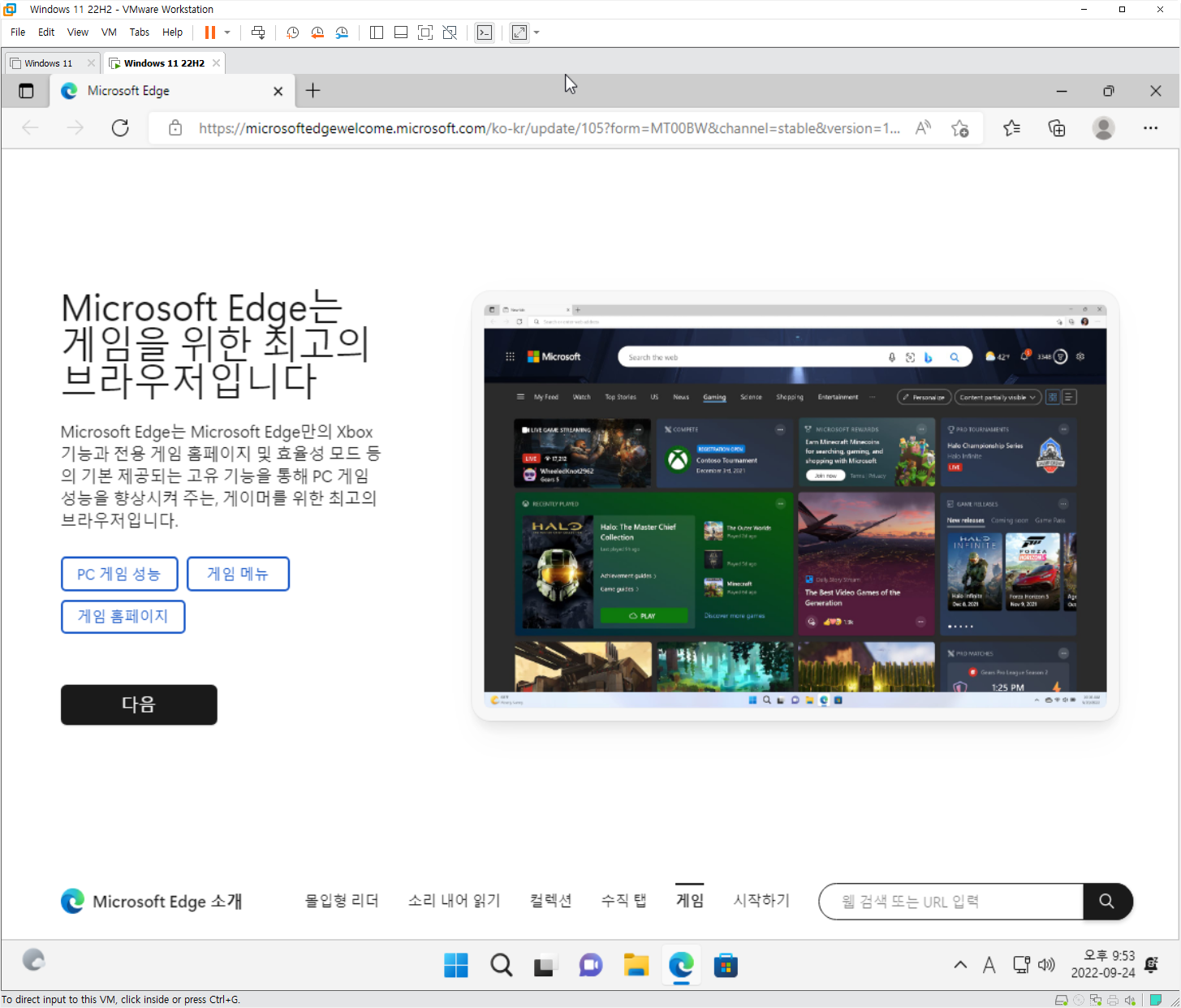Viewport: 1181px width, 1008px height.
Task: Switch to the Windows 11 VM tab
Action: 48,63
